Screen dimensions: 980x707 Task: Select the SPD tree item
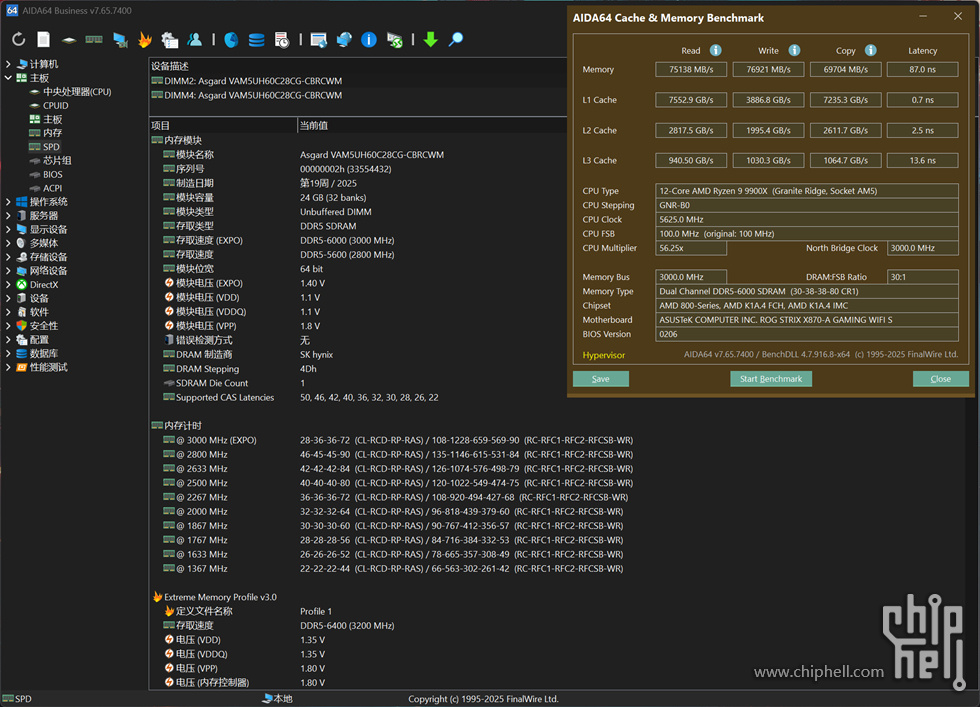point(51,147)
